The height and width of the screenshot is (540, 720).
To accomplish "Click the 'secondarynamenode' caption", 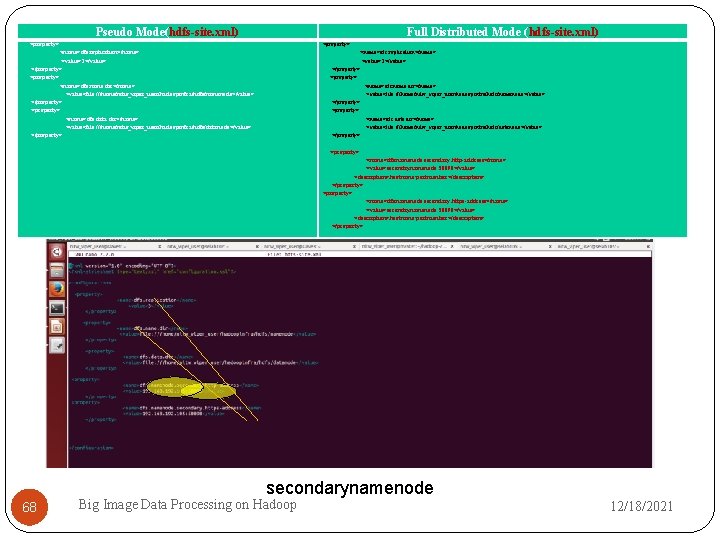I will [x=349, y=488].
